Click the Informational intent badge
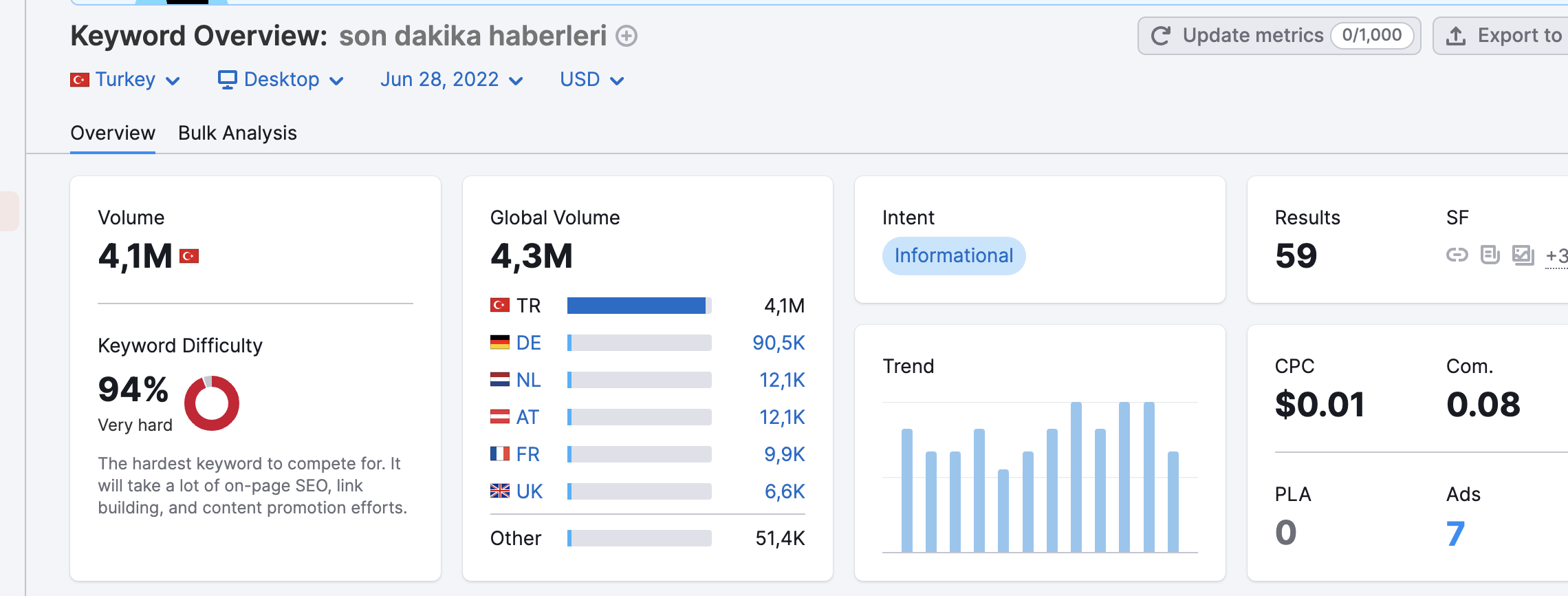Viewport: 1568px width, 596px height. point(954,256)
